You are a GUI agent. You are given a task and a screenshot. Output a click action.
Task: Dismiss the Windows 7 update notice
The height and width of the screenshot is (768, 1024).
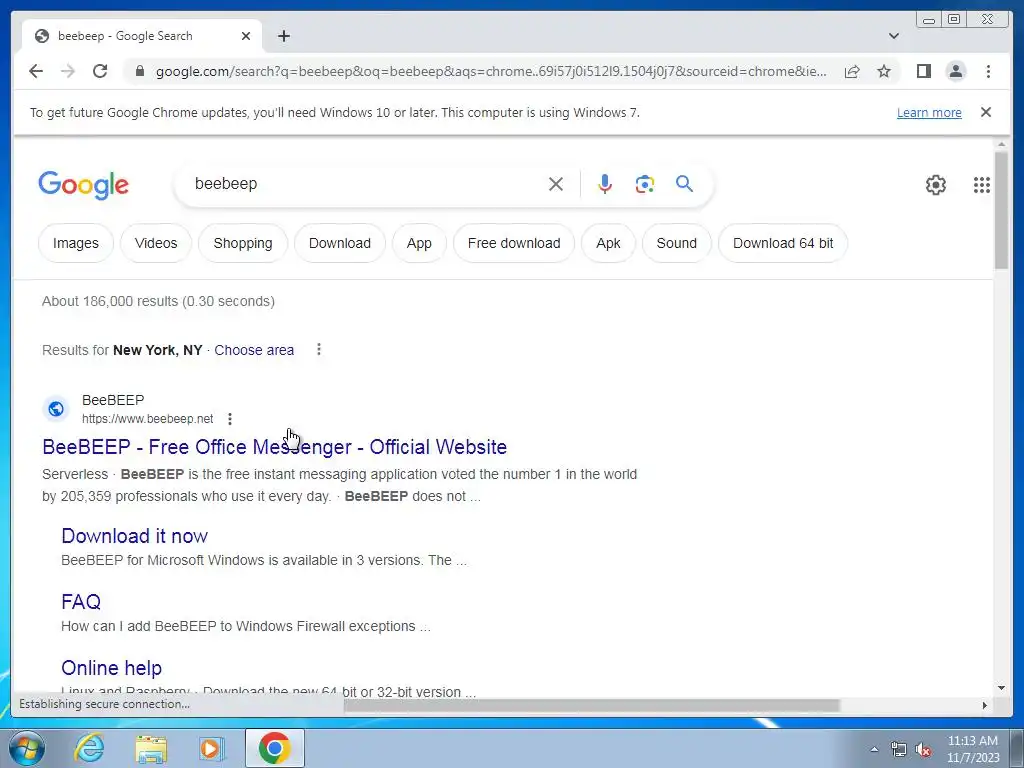pos(986,112)
